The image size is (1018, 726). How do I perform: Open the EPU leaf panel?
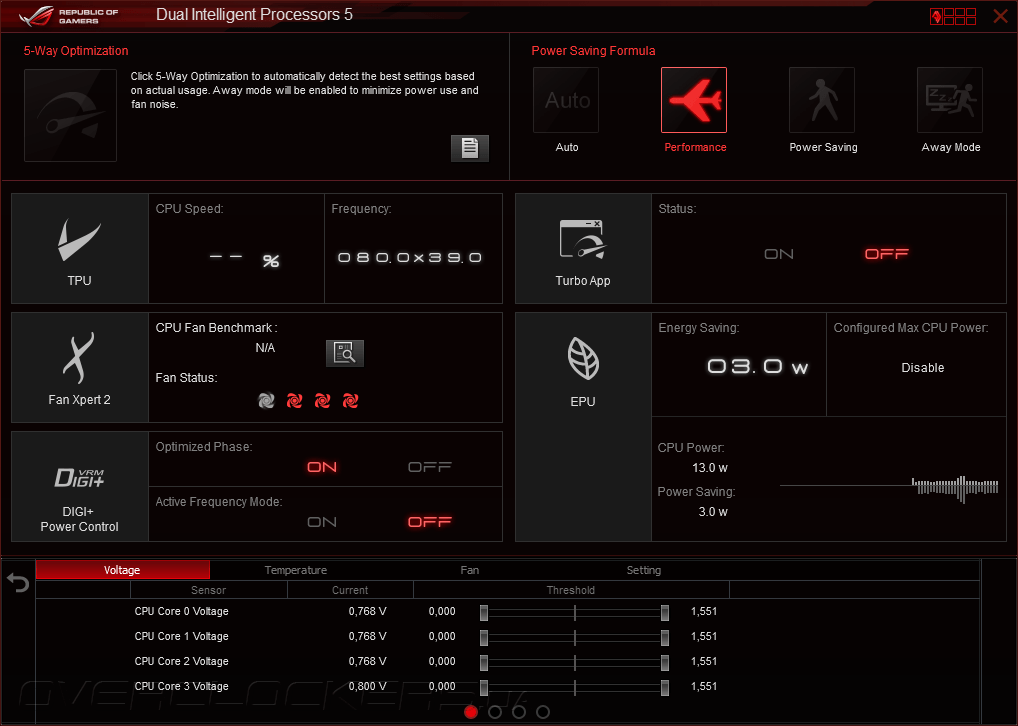click(x=583, y=427)
